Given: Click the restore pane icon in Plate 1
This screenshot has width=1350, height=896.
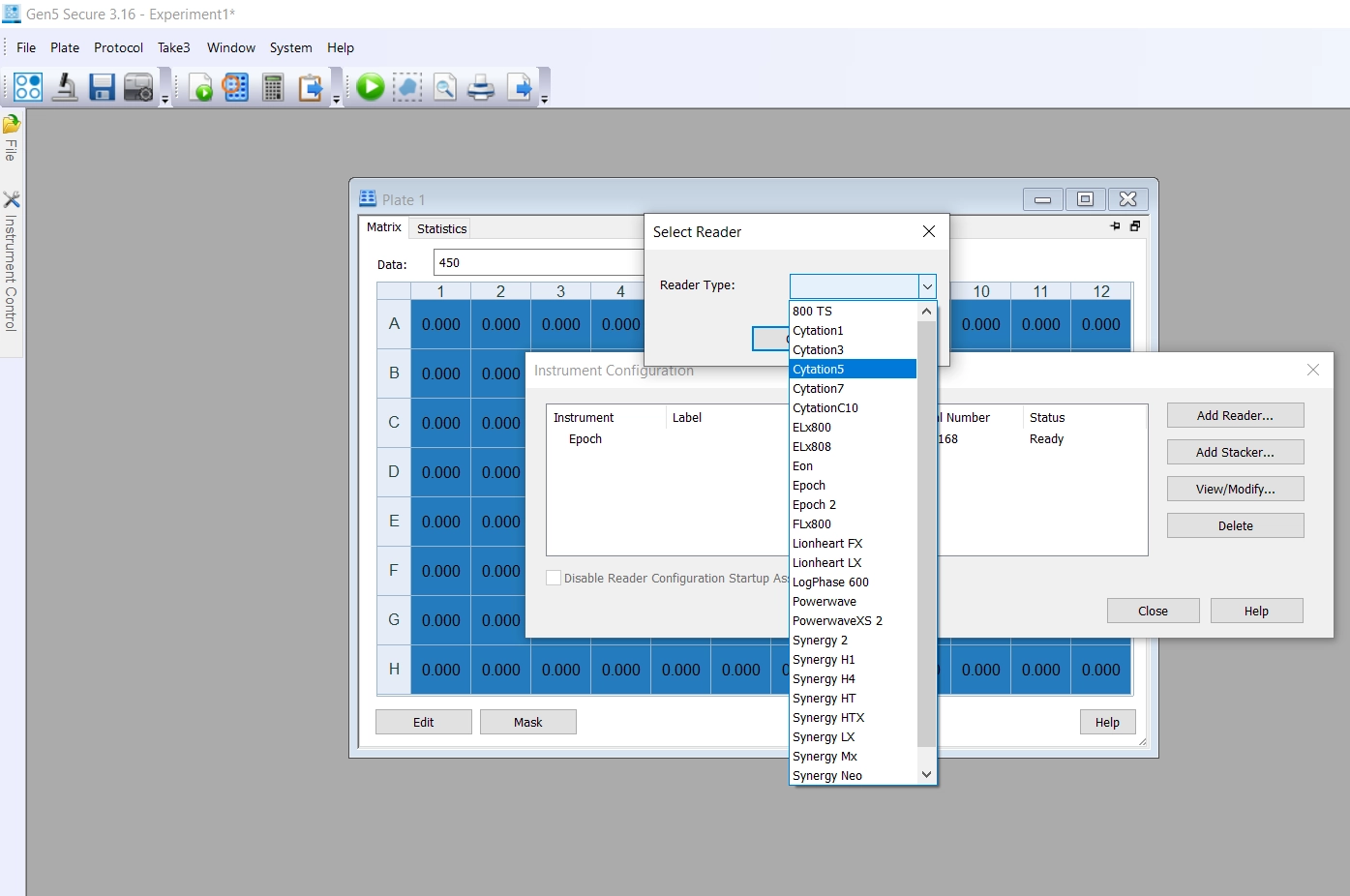Looking at the screenshot, I should [1135, 225].
